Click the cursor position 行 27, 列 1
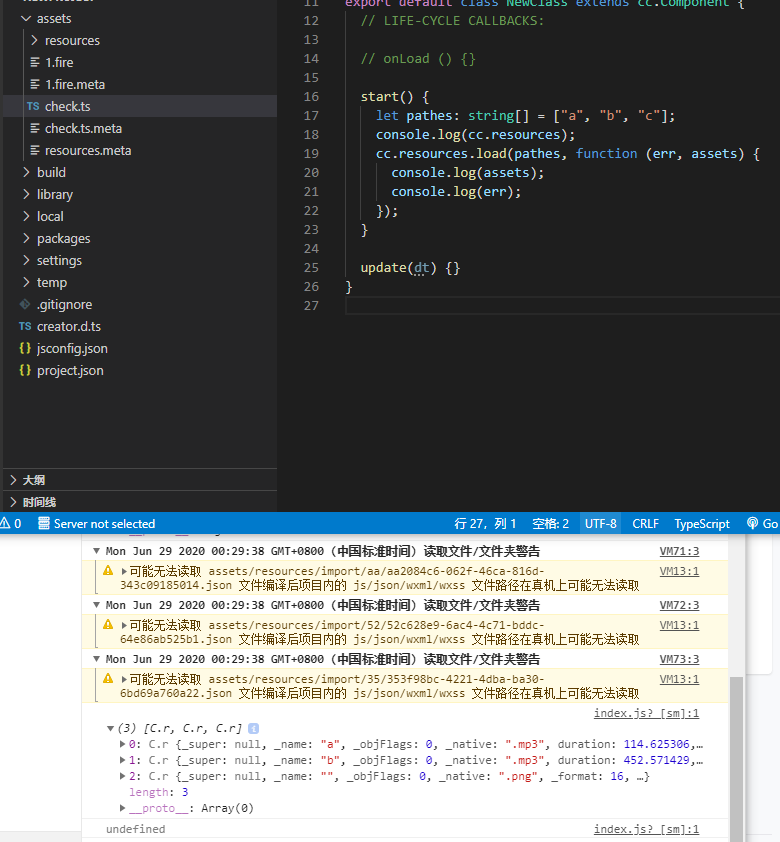The width and height of the screenshot is (780, 842). click(485, 524)
